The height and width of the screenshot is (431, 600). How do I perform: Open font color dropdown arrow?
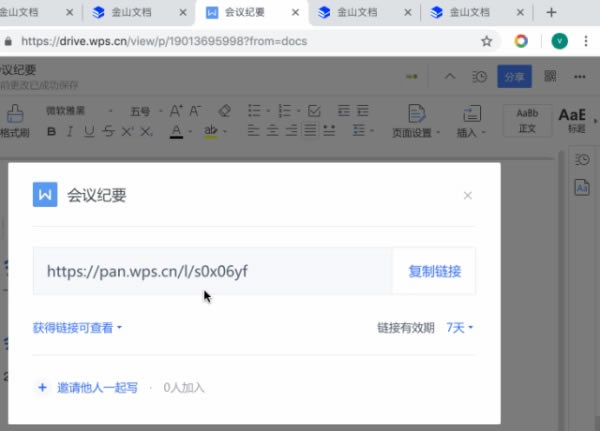(x=190, y=131)
